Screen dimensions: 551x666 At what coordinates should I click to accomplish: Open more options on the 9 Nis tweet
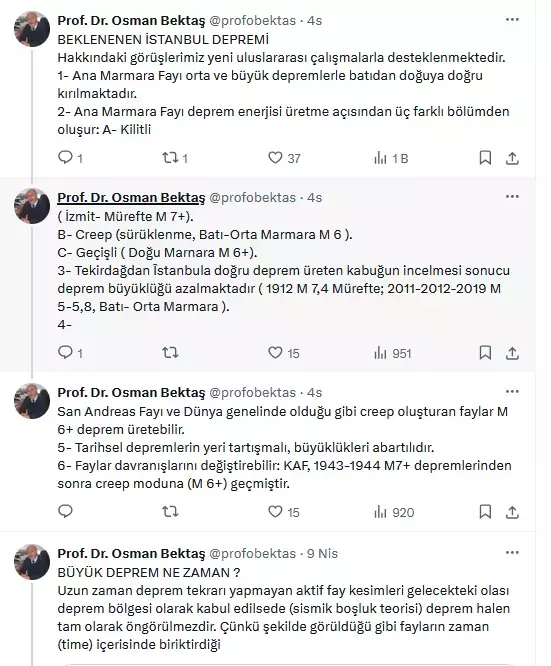click(x=512, y=553)
